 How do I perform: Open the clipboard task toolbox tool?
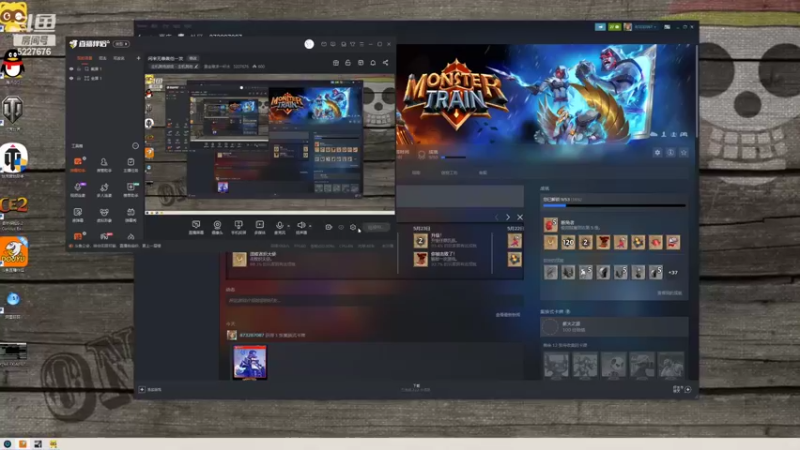(131, 162)
